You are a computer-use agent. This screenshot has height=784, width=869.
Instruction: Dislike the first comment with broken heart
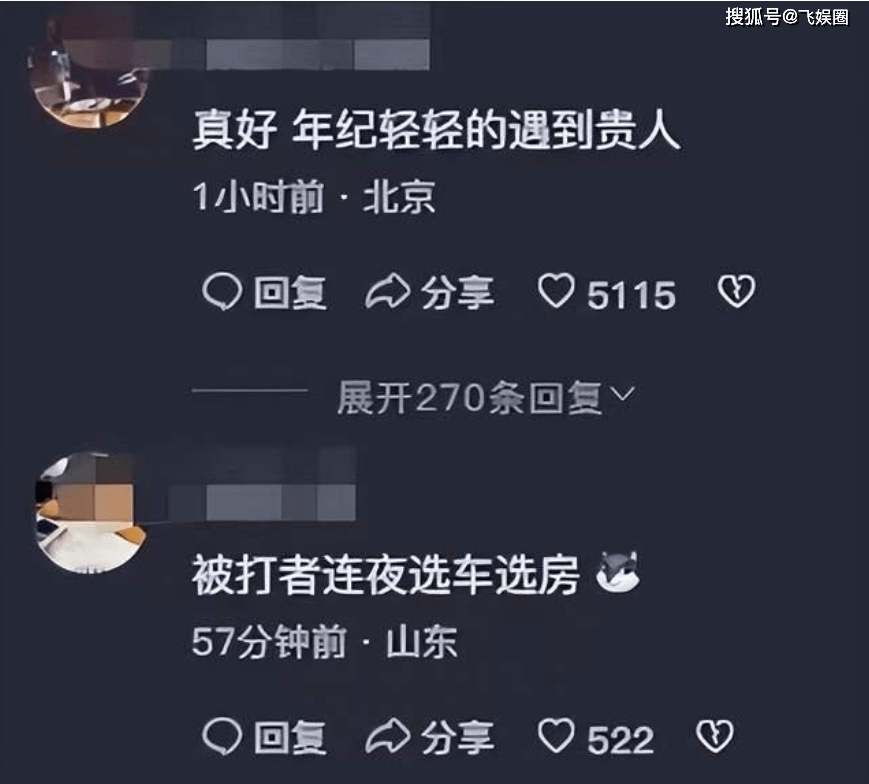736,291
